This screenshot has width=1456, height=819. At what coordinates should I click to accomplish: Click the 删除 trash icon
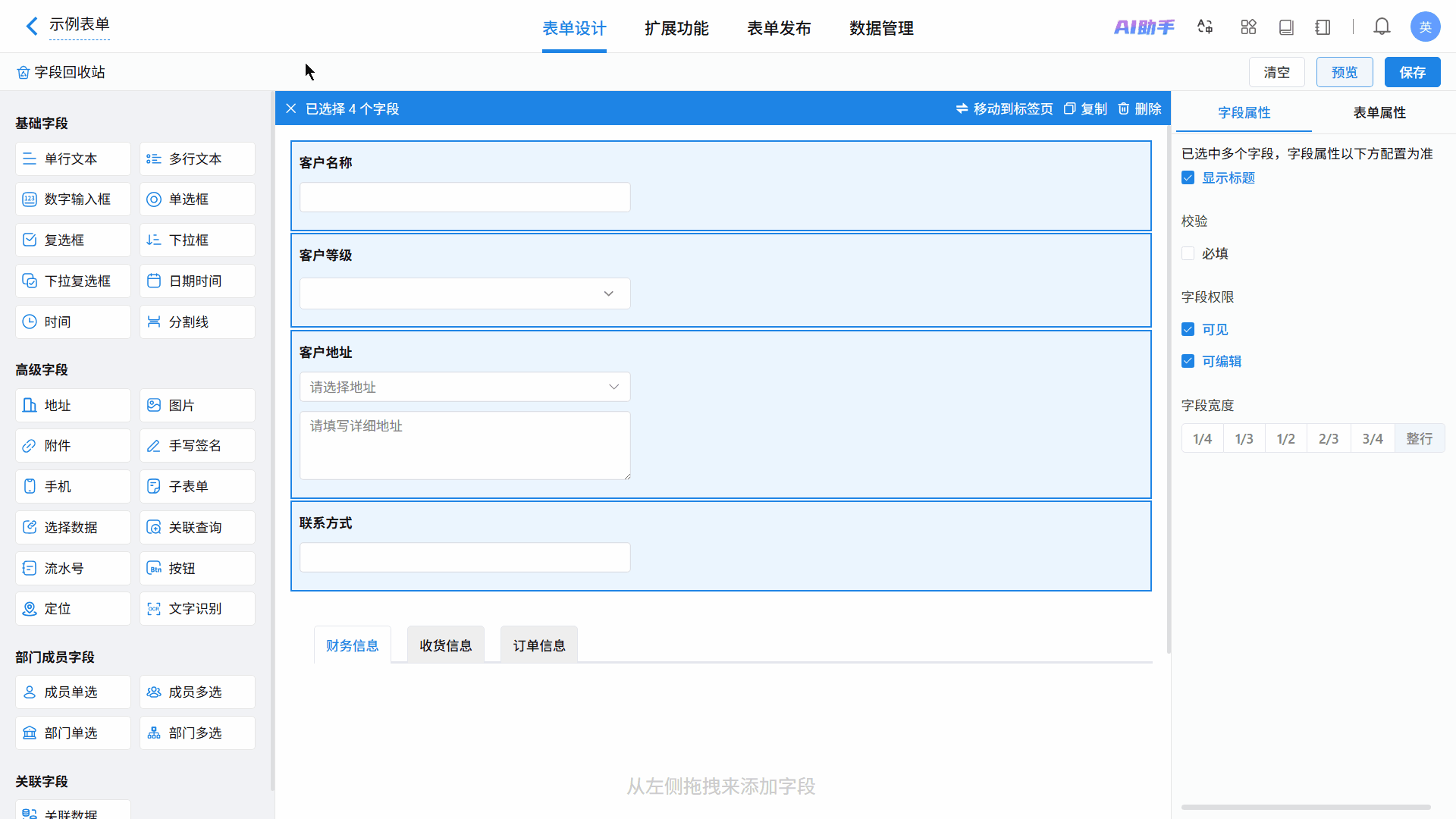click(x=1124, y=108)
